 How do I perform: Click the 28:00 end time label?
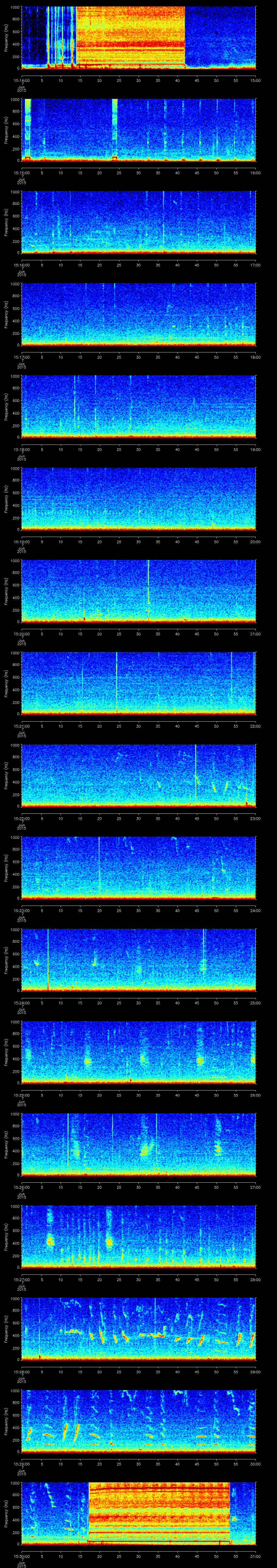point(255,1279)
